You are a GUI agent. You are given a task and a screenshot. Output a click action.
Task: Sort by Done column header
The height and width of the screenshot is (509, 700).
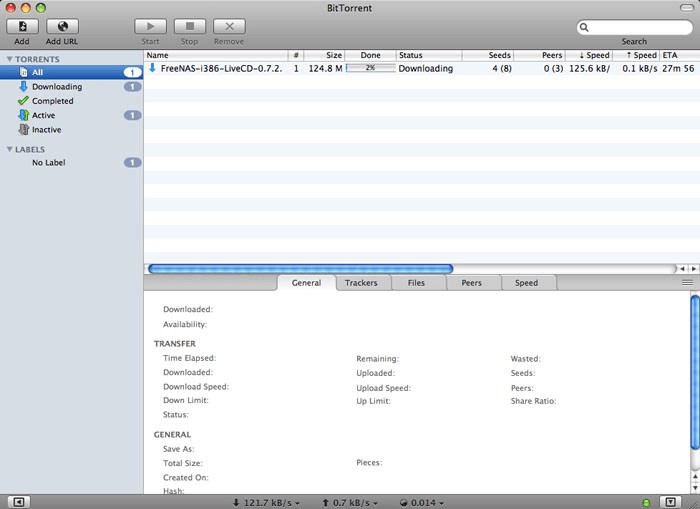coord(371,55)
